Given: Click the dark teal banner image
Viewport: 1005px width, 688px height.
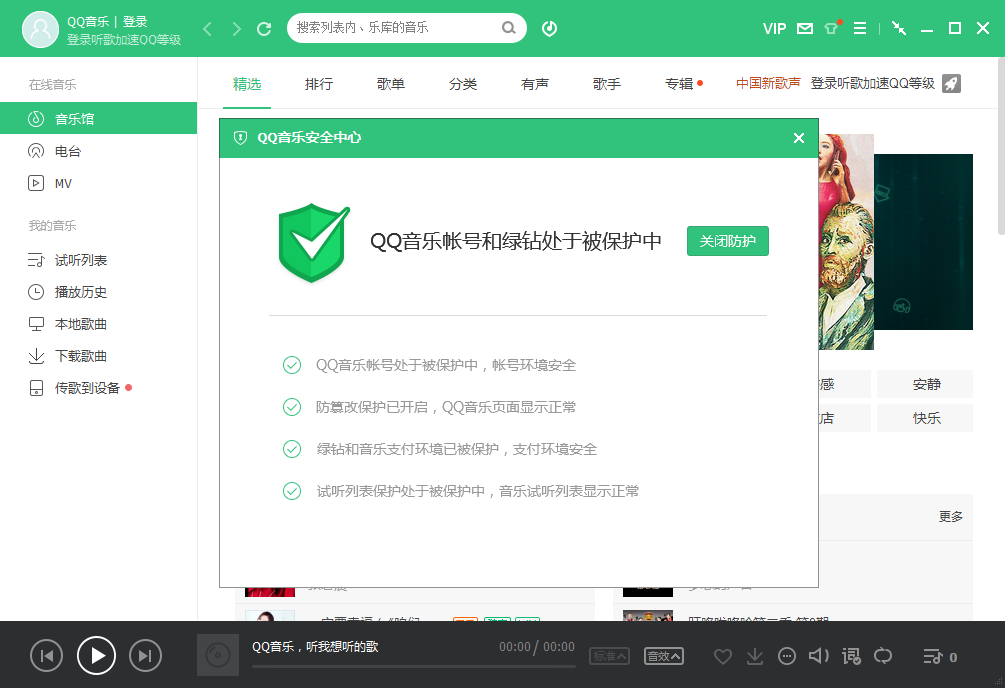Looking at the screenshot, I should pyautogui.click(x=924, y=242).
